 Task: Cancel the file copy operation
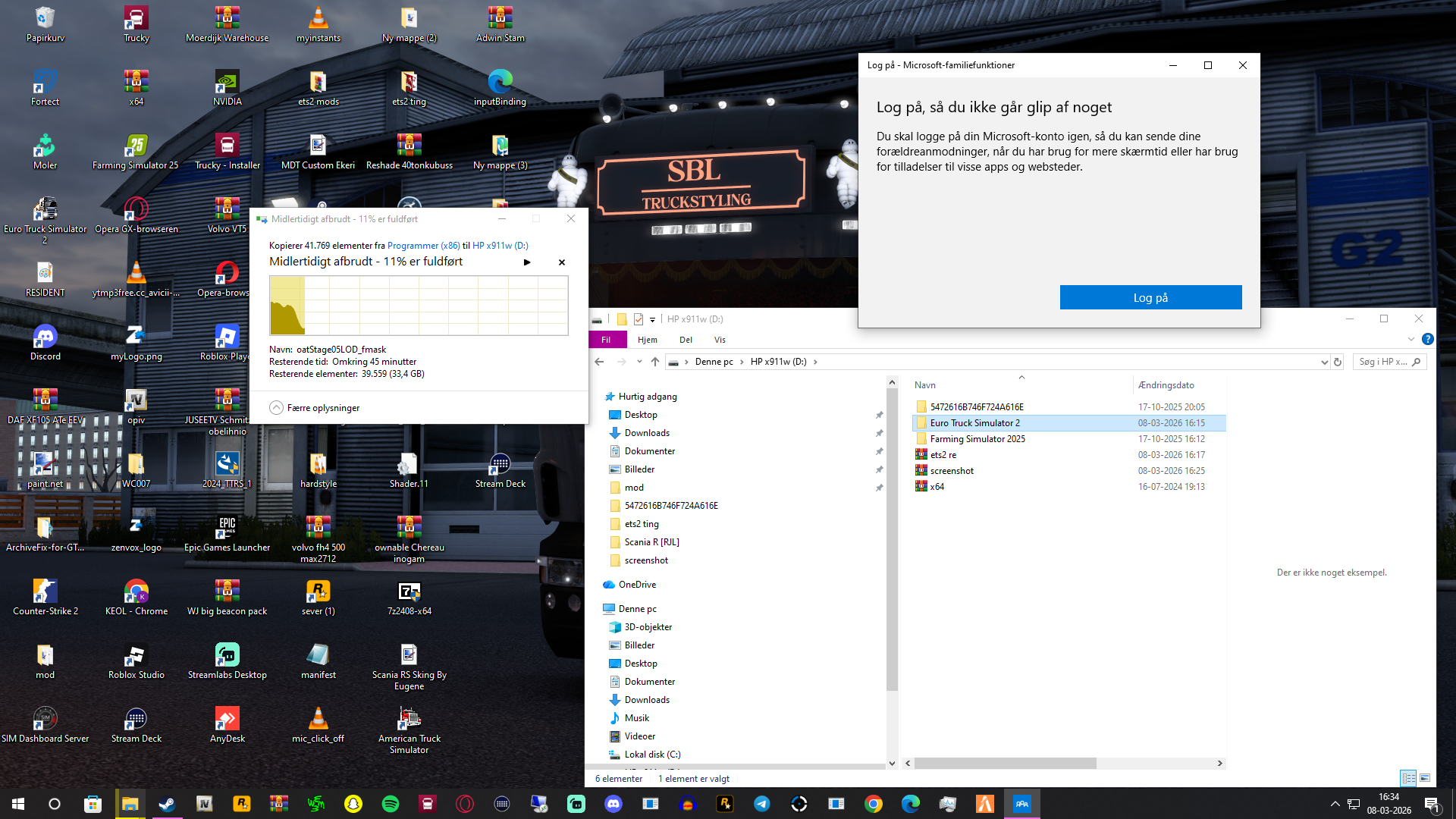coord(562,262)
